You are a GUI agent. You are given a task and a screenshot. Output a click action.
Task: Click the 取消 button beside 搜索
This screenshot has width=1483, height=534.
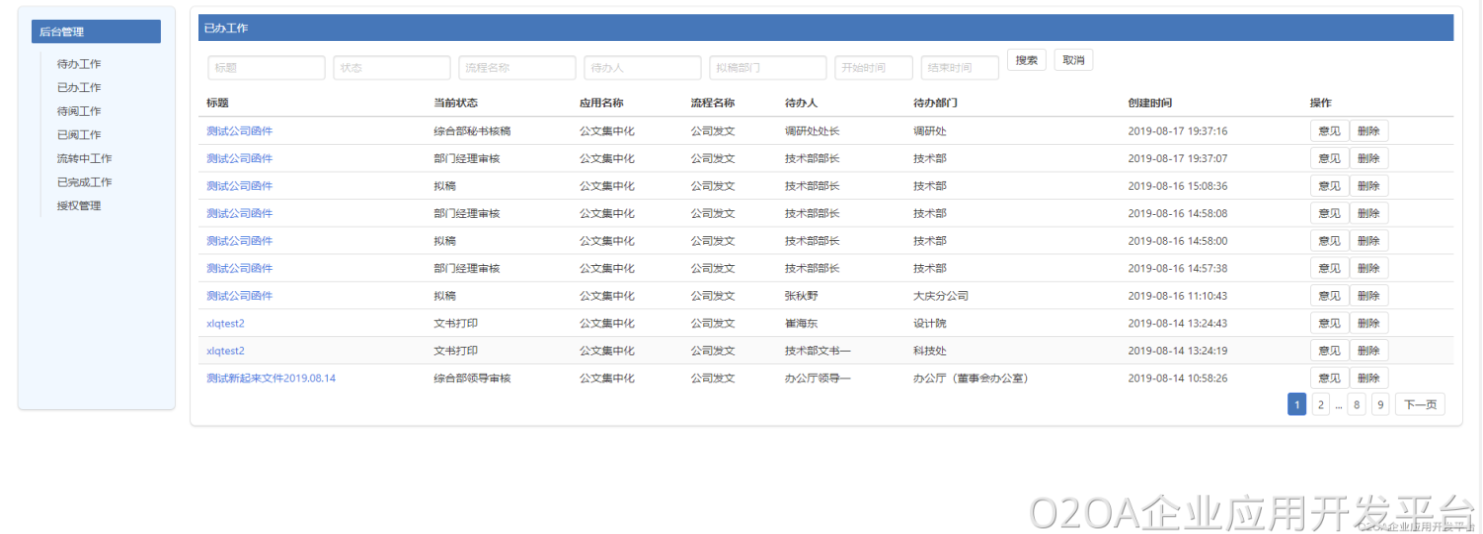(x=1073, y=60)
